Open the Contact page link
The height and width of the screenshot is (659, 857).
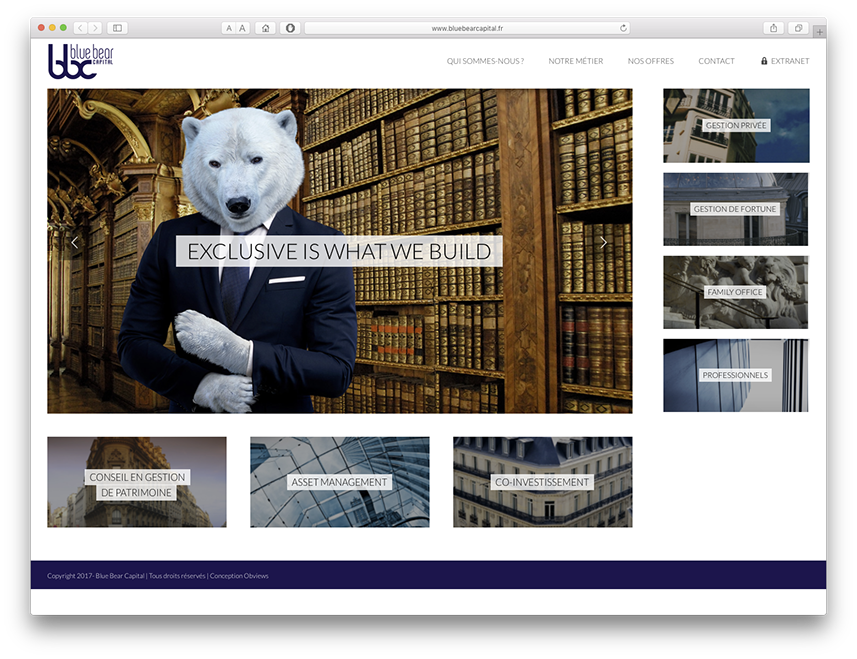point(716,61)
